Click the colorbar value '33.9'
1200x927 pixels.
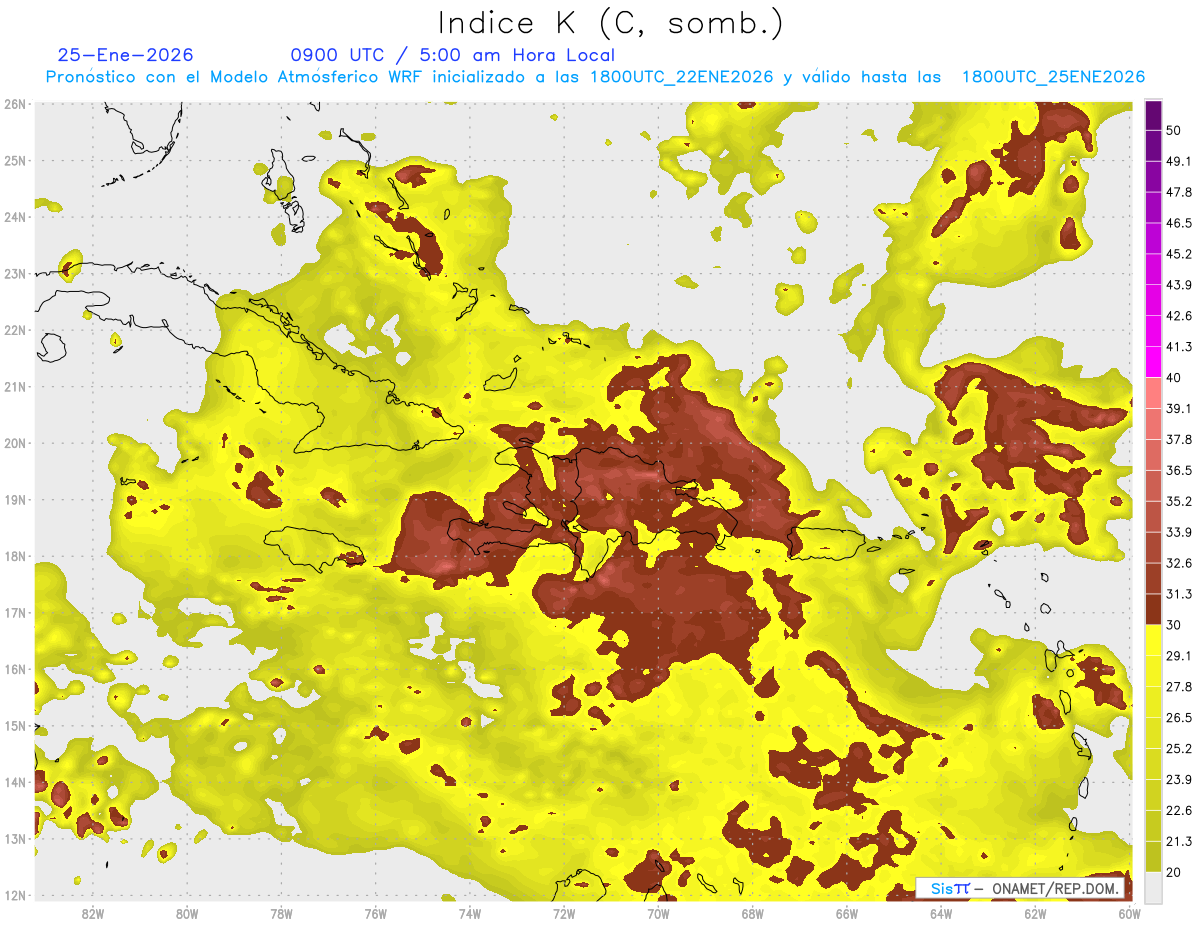pyautogui.click(x=1179, y=532)
